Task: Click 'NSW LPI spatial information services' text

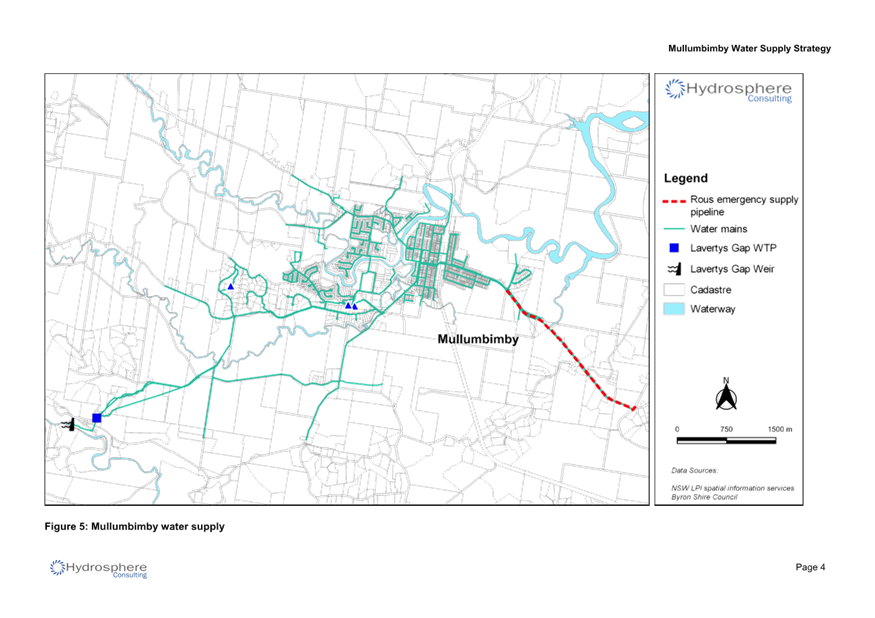Action: [732, 488]
